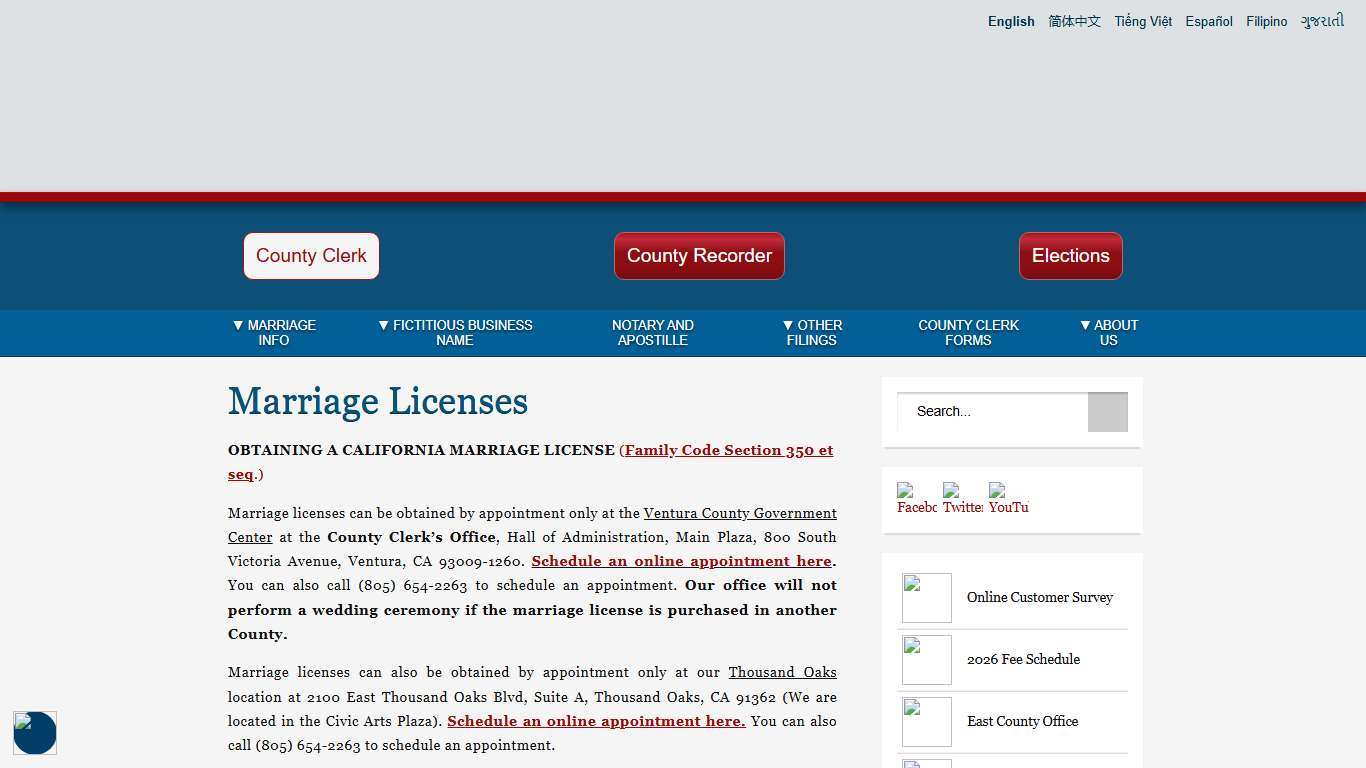1366x768 pixels.
Task: Click the accessibility widget icon
Action: (35, 733)
